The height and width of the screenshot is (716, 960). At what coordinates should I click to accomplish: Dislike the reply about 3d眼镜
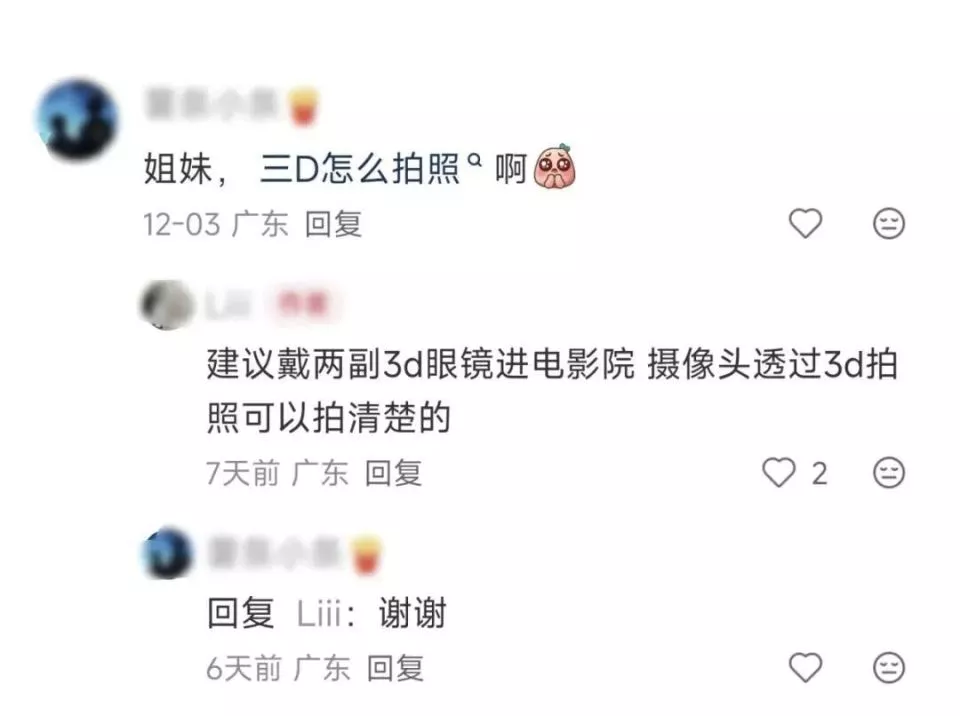888,473
